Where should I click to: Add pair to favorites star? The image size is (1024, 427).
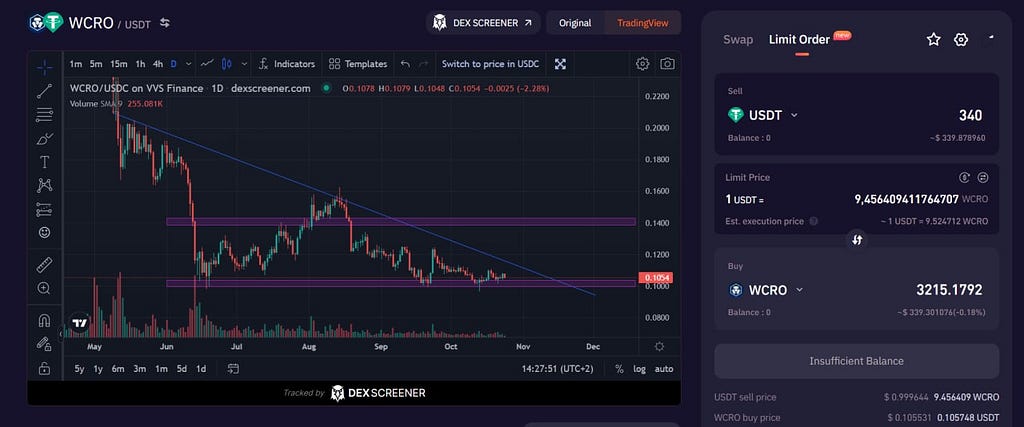click(x=934, y=40)
